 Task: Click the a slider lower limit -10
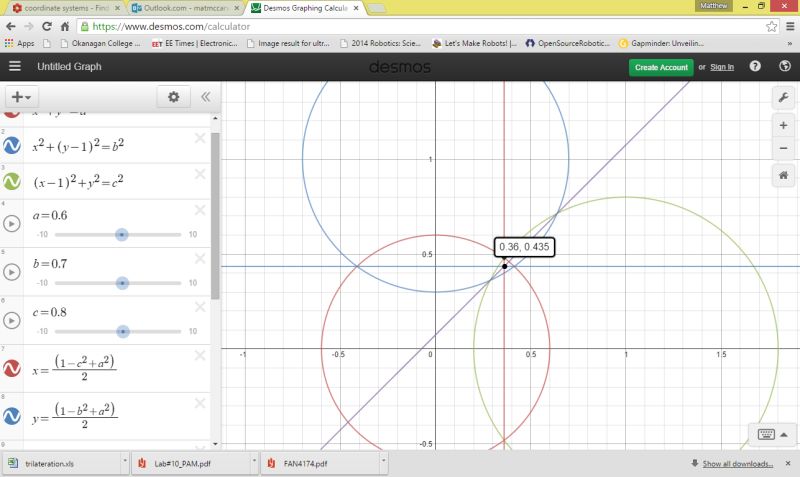coord(42,235)
